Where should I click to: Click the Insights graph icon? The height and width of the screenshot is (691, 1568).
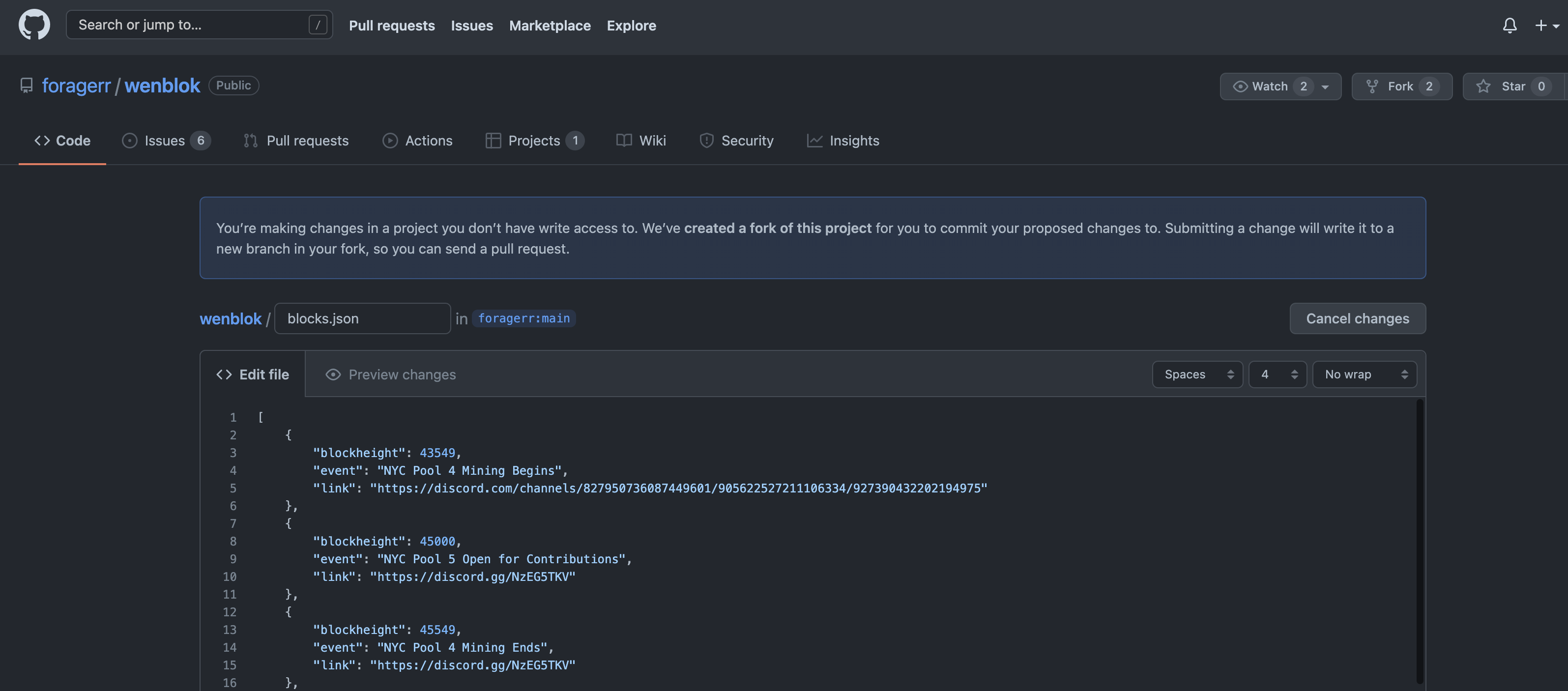click(814, 141)
